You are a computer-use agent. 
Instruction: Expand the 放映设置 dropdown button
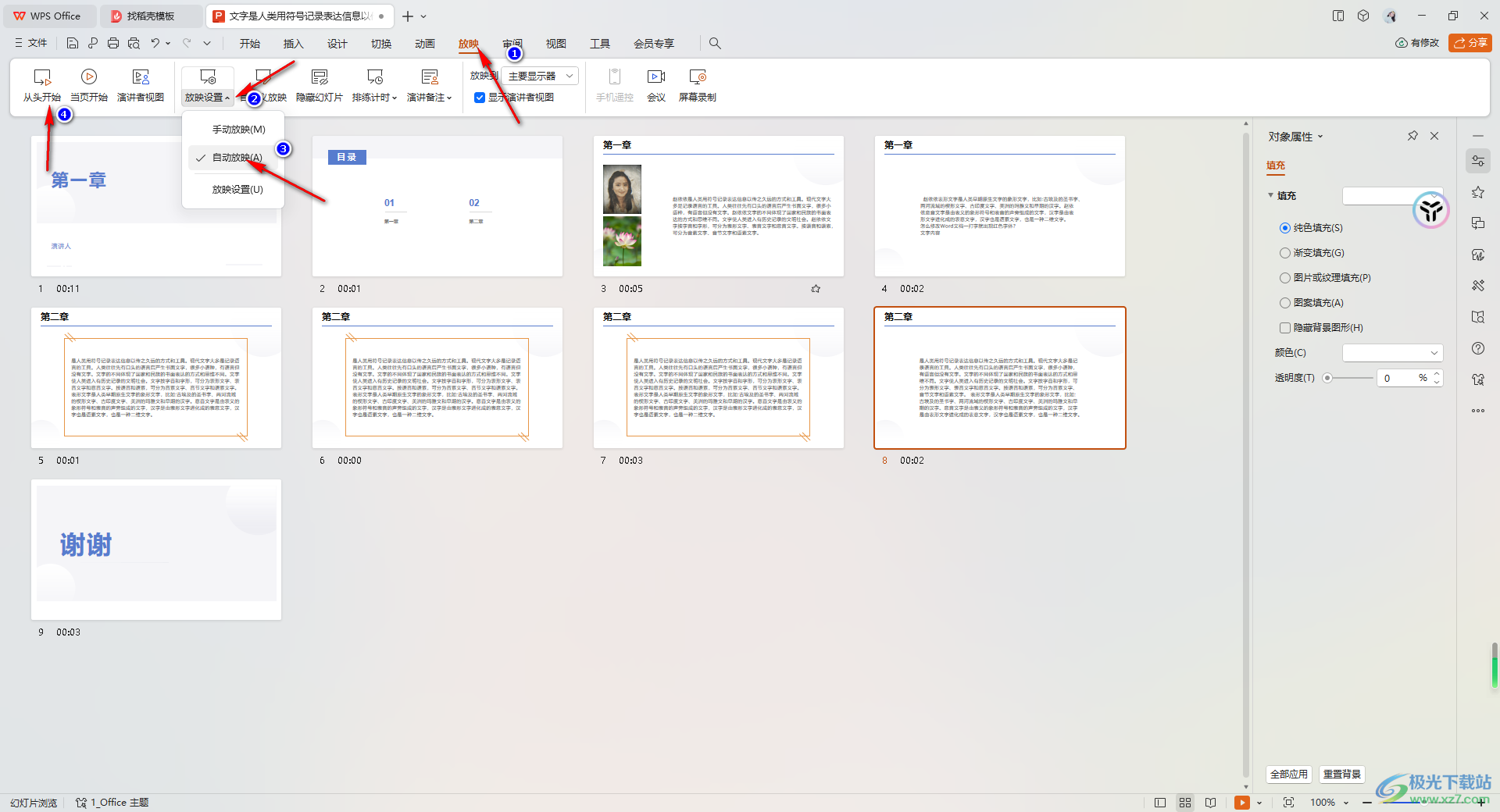[x=207, y=98]
